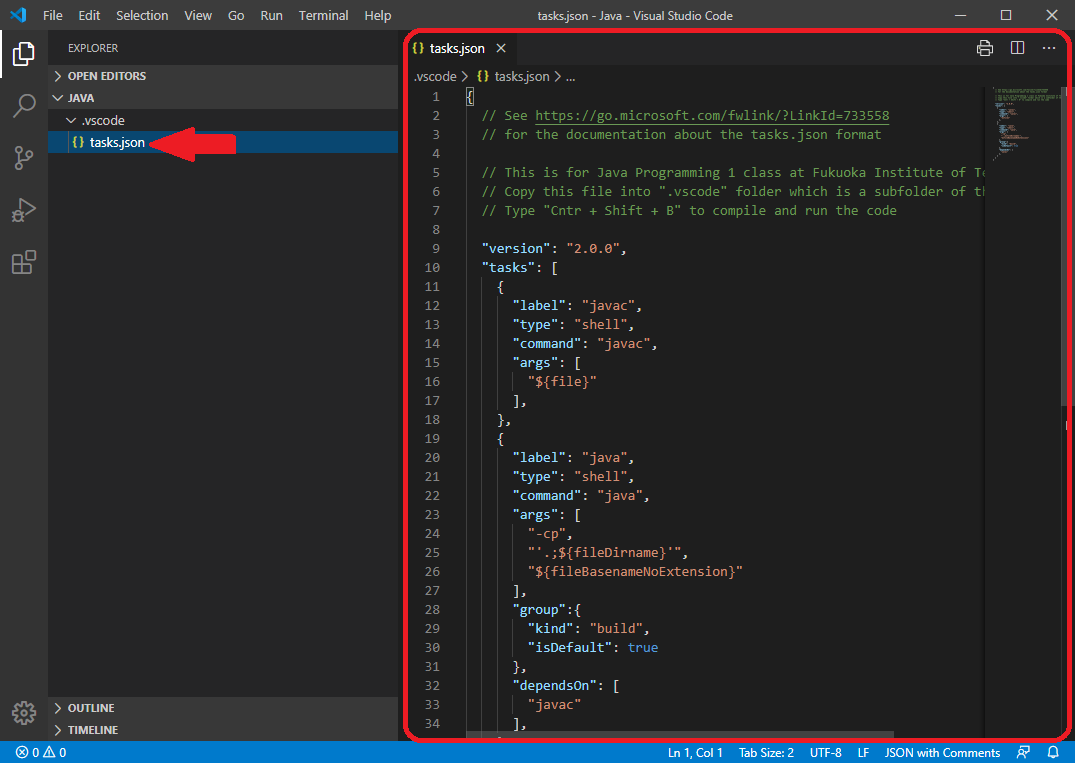This screenshot has height=763, width=1075.
Task: Open the Source Control view
Action: point(23,158)
